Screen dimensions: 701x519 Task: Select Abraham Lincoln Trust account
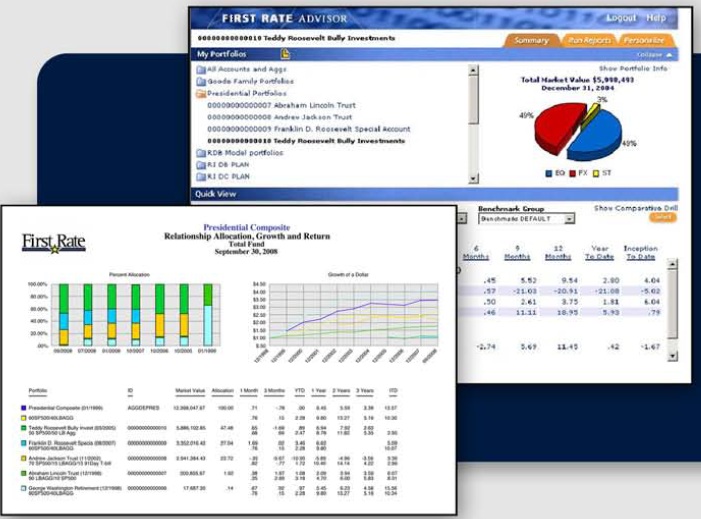(281, 105)
